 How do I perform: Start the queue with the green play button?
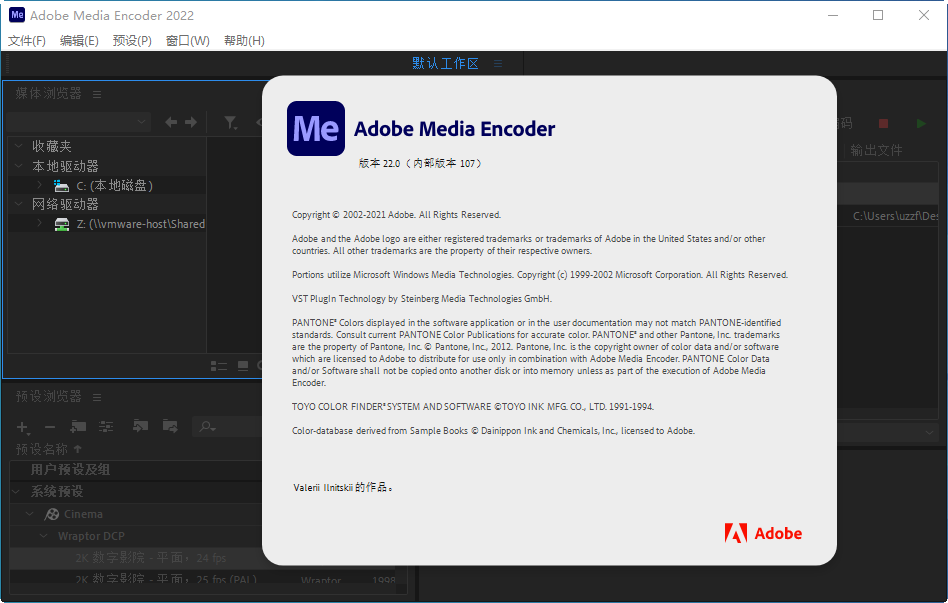[x=921, y=123]
